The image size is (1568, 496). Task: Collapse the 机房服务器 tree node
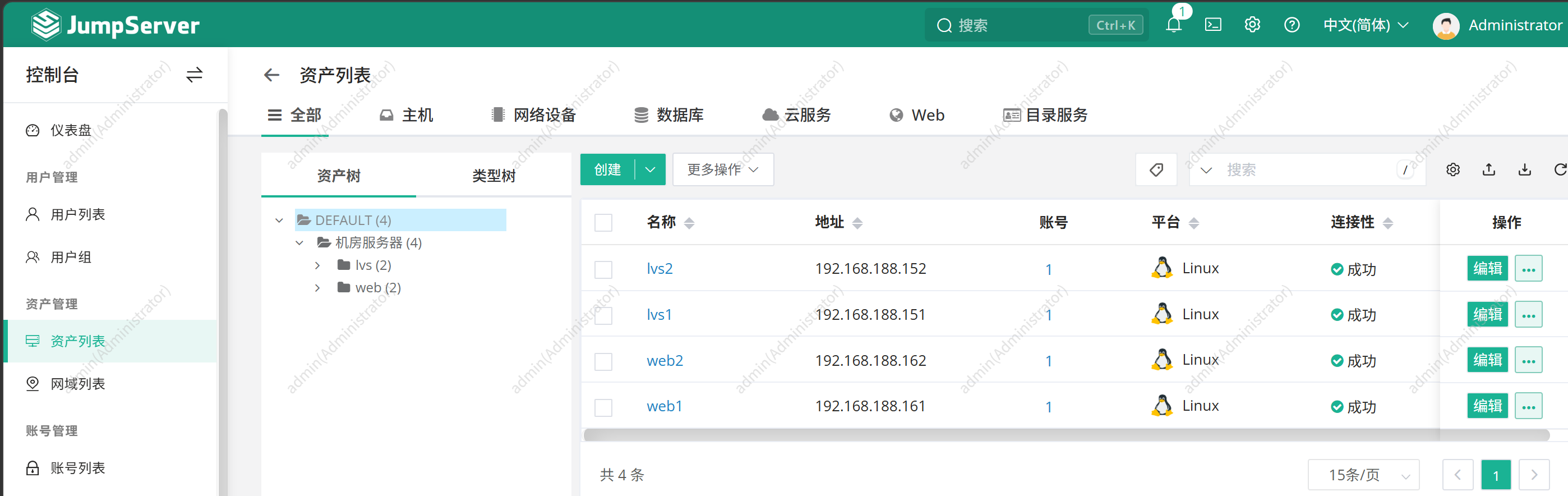point(299,242)
